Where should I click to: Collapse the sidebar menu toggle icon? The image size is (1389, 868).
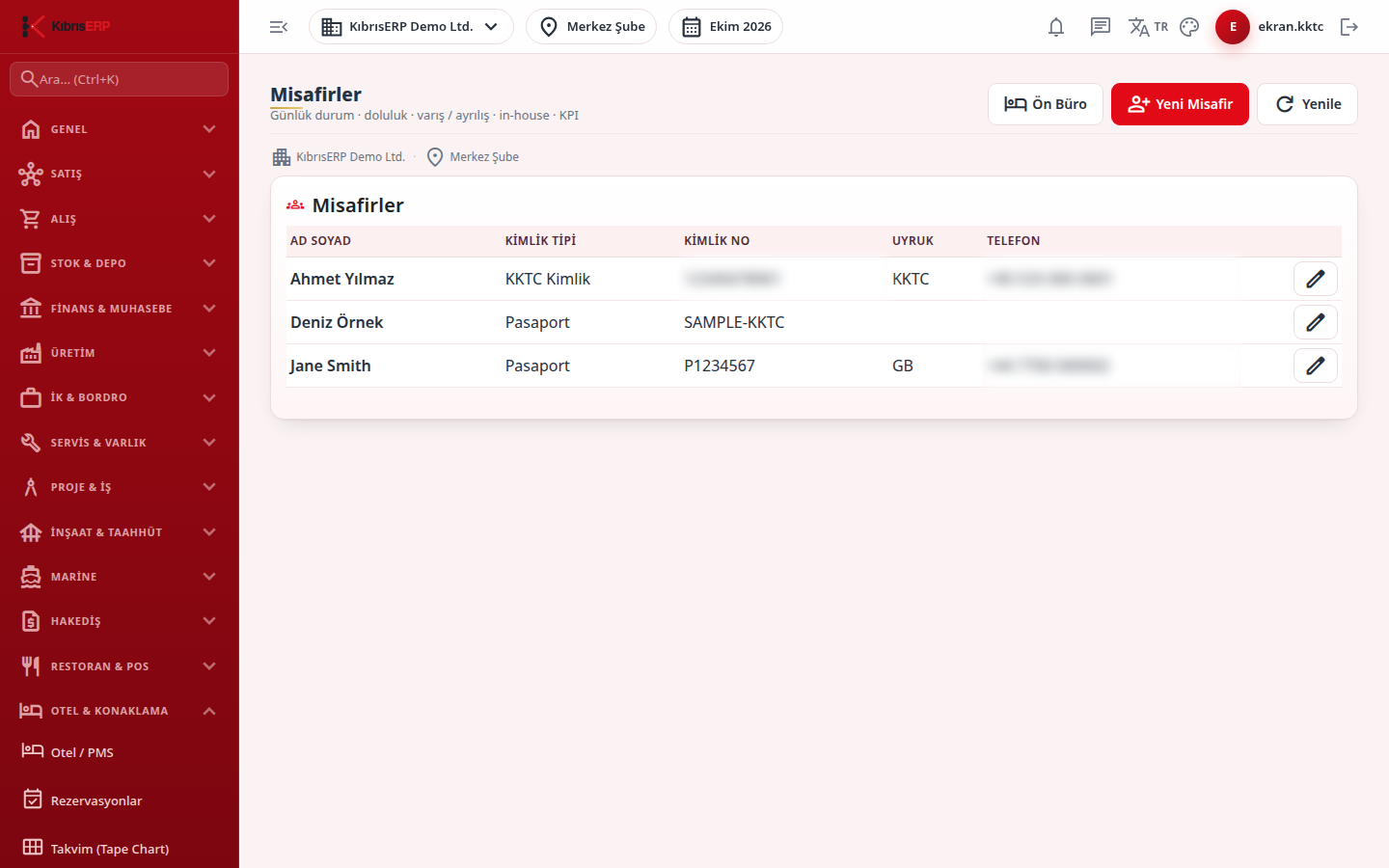tap(279, 27)
